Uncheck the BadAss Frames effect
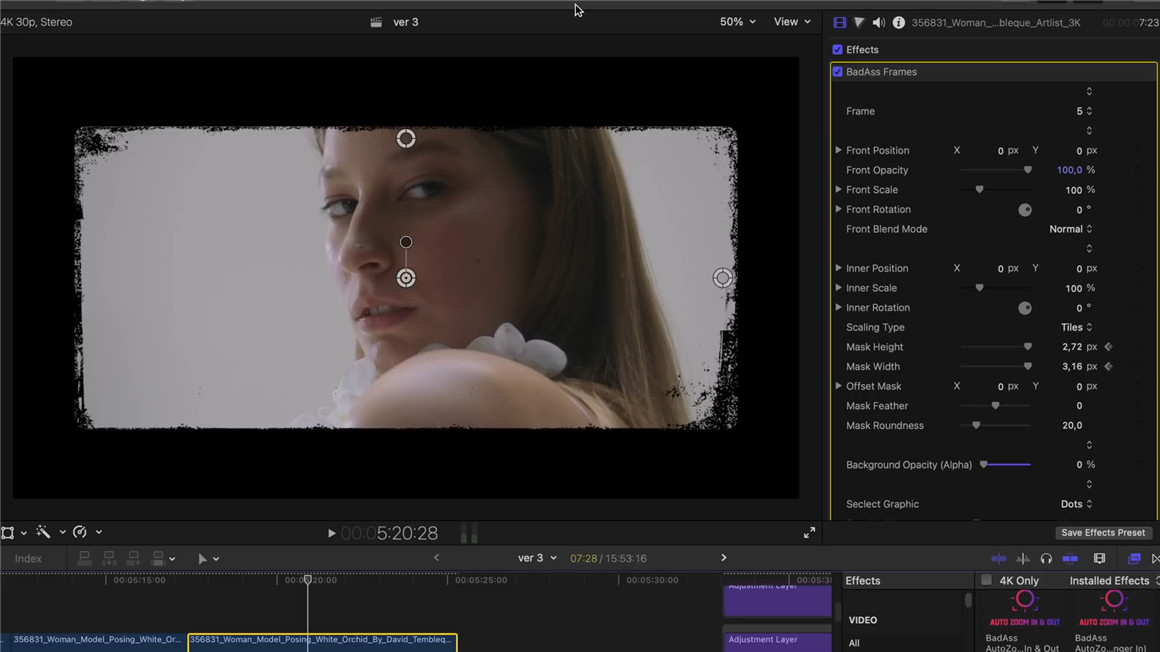The width and height of the screenshot is (1160, 652). coord(838,72)
